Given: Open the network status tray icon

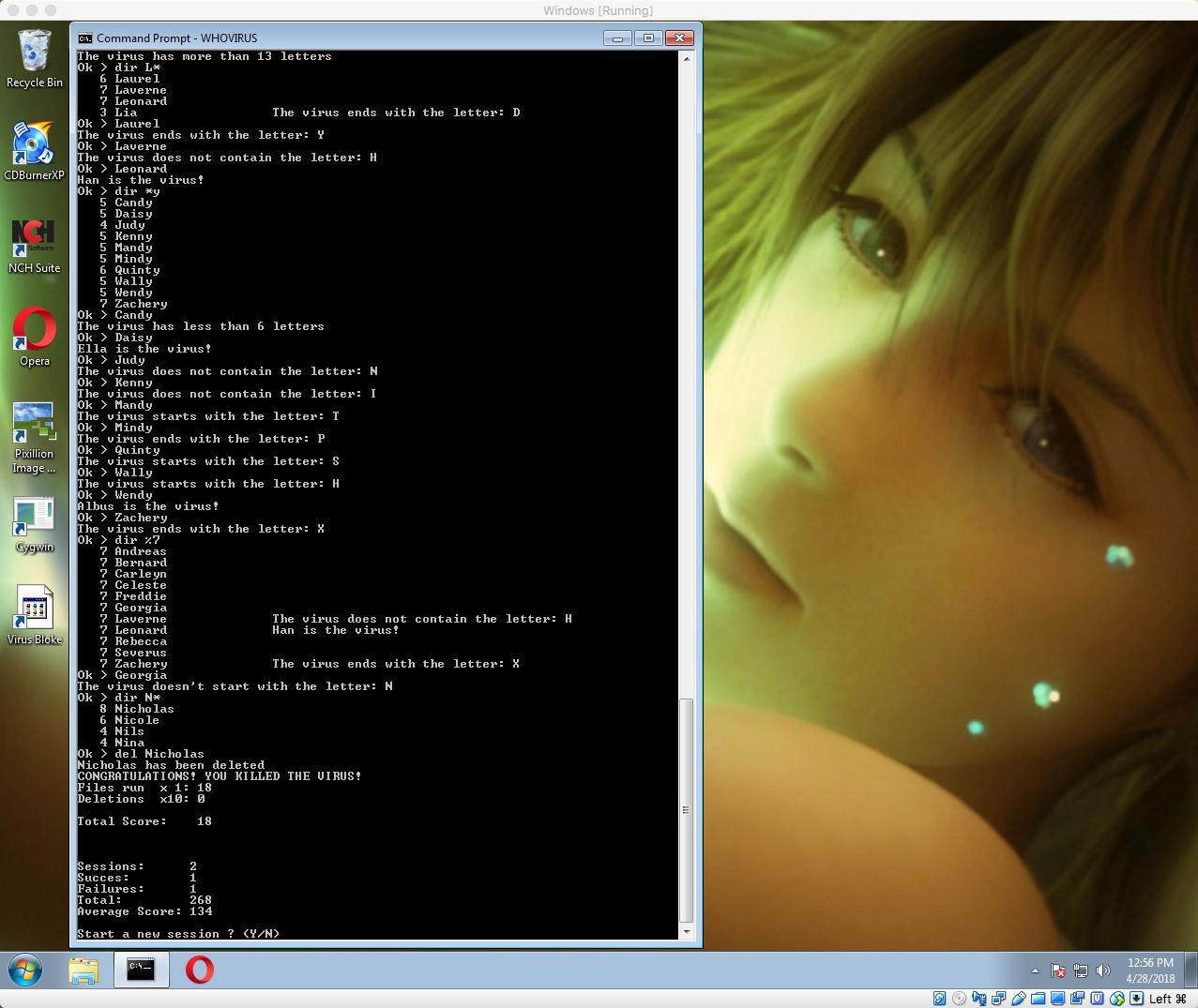Looking at the screenshot, I should pyautogui.click(x=1080, y=970).
